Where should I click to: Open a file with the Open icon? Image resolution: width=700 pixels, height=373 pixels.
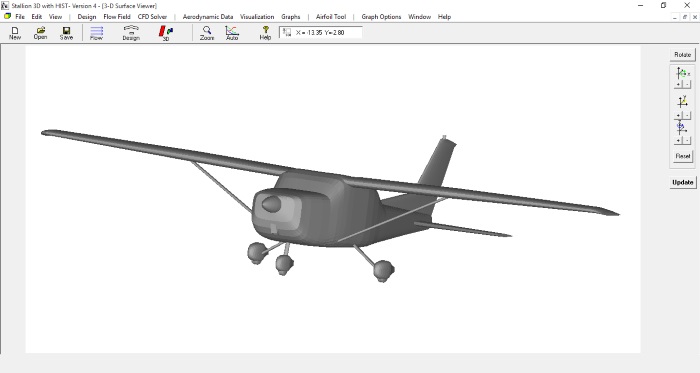coord(40,33)
